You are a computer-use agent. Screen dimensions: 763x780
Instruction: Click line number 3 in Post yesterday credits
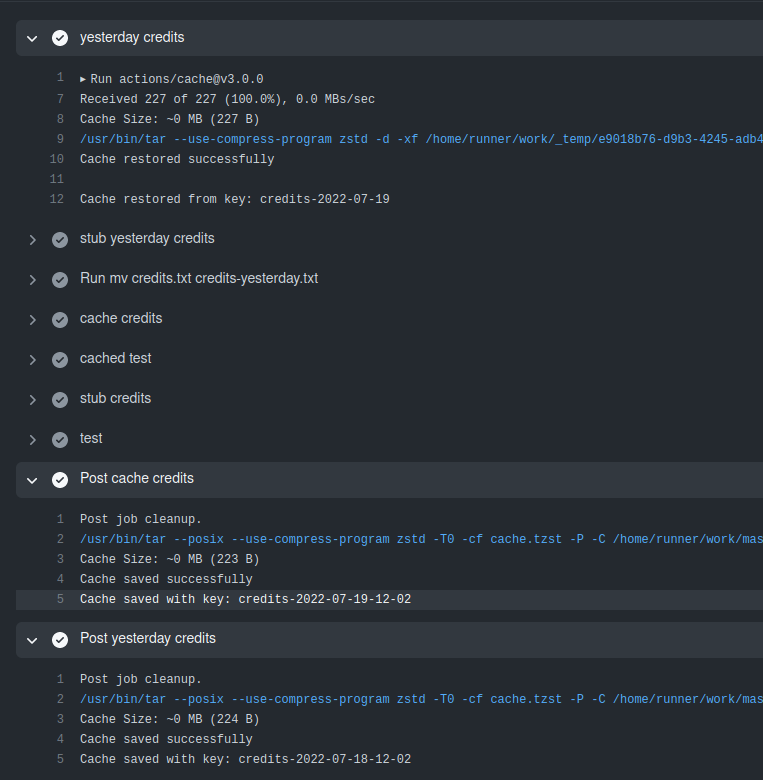(60, 719)
